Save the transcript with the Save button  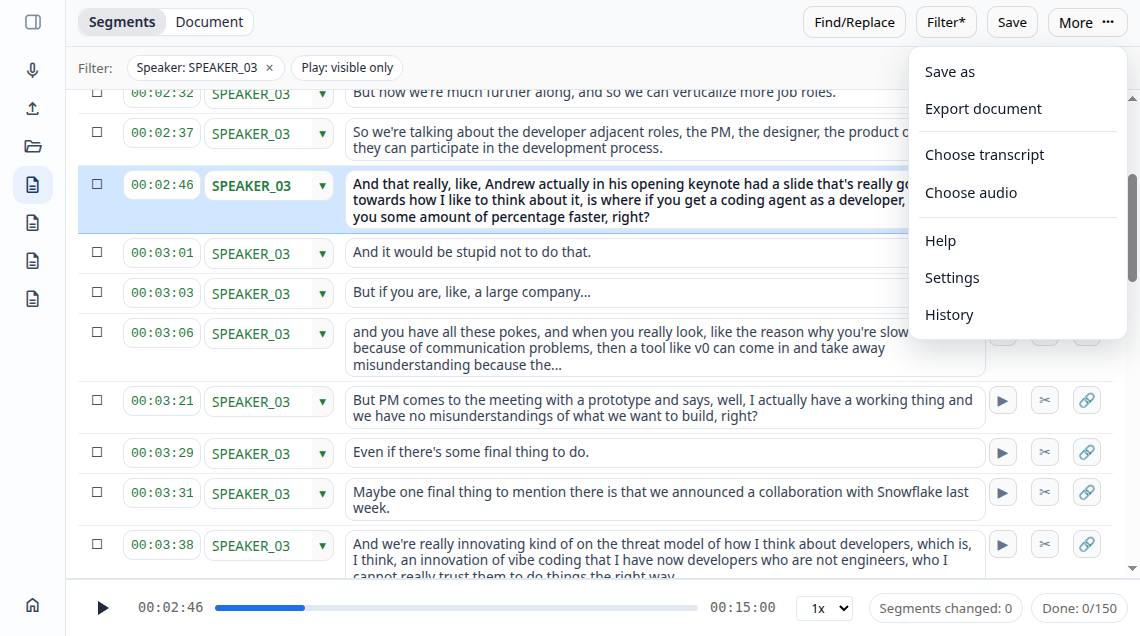[1012, 21]
